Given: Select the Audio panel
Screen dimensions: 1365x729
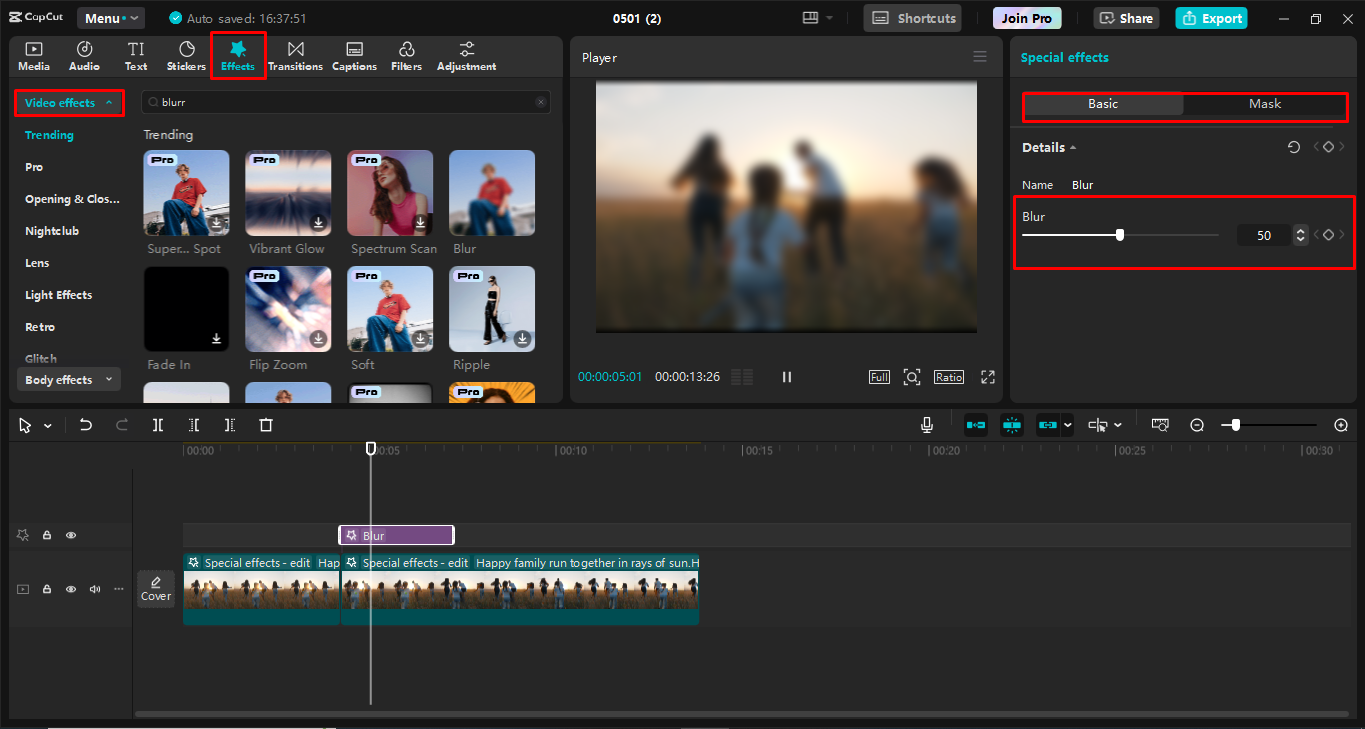Looking at the screenshot, I should (84, 55).
